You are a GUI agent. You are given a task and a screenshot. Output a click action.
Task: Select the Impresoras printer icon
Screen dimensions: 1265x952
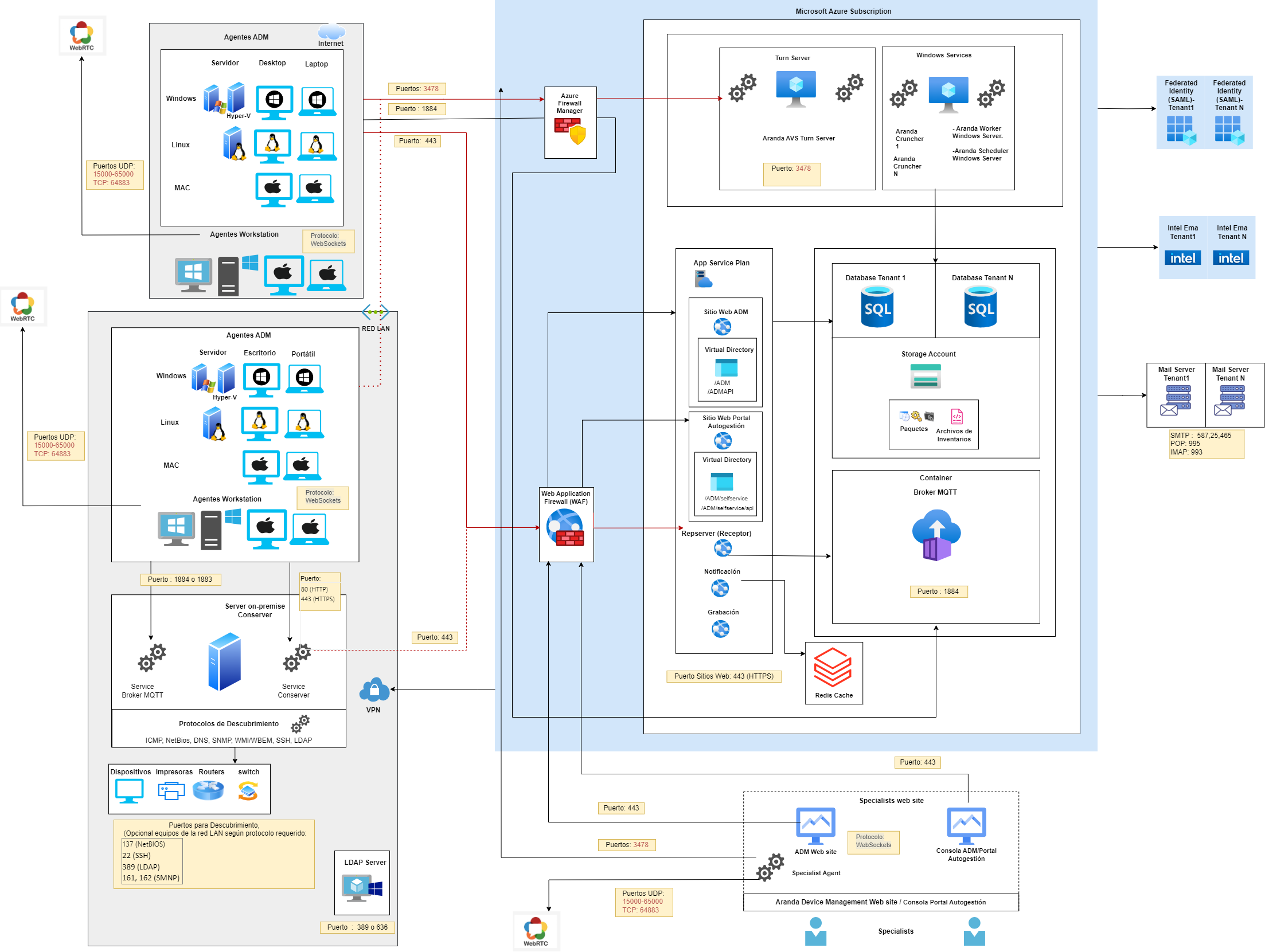point(171,791)
